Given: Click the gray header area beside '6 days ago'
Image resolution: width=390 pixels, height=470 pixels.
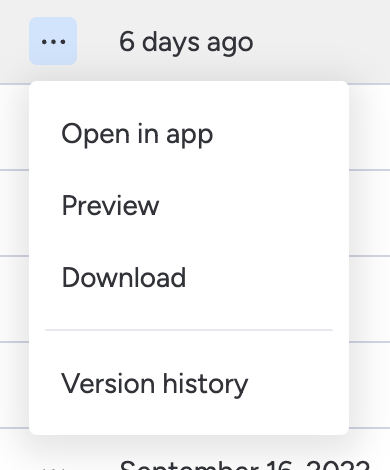Looking at the screenshot, I should 320,42.
